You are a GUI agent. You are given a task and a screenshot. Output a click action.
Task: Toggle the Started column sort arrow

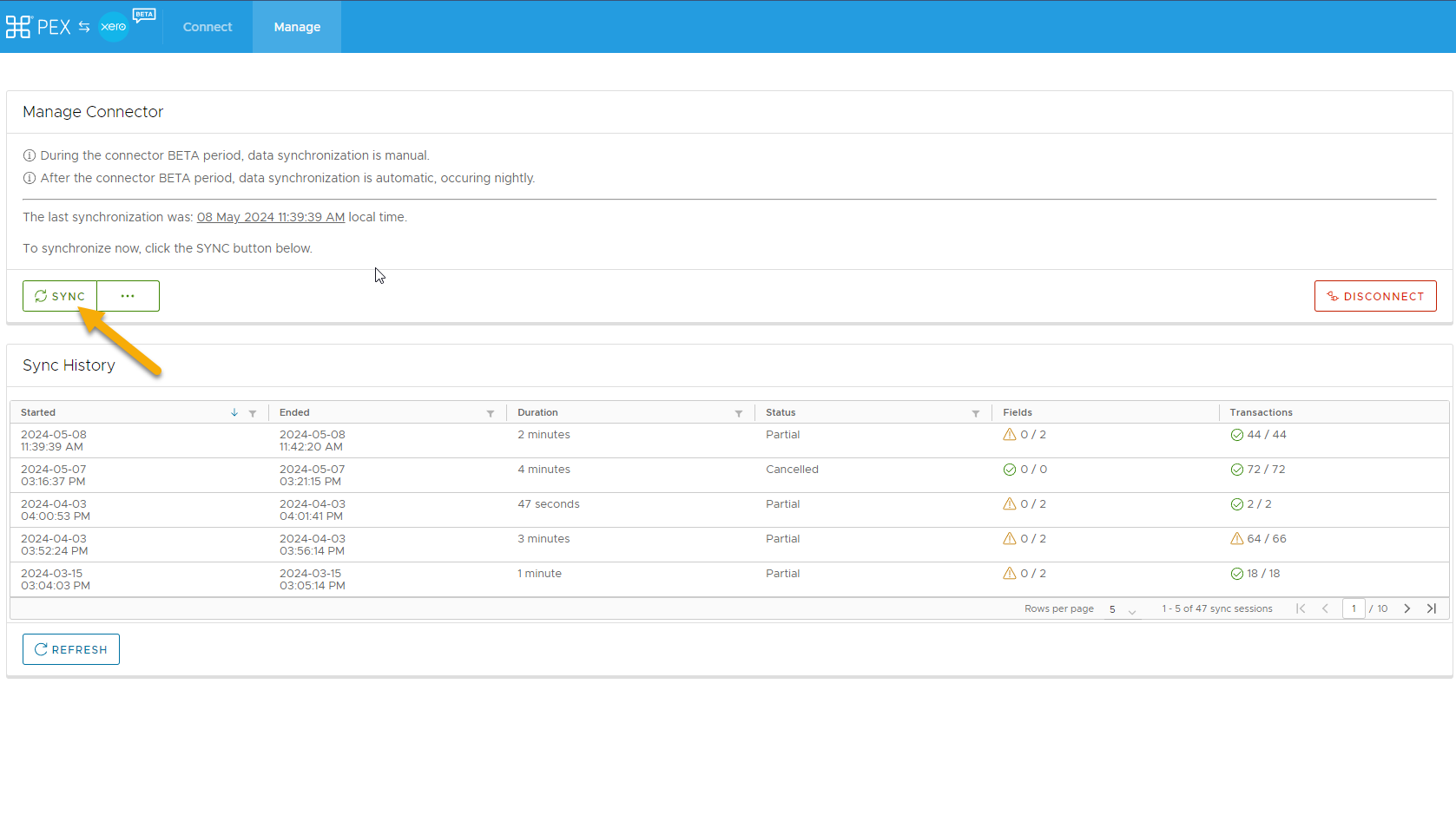(234, 412)
